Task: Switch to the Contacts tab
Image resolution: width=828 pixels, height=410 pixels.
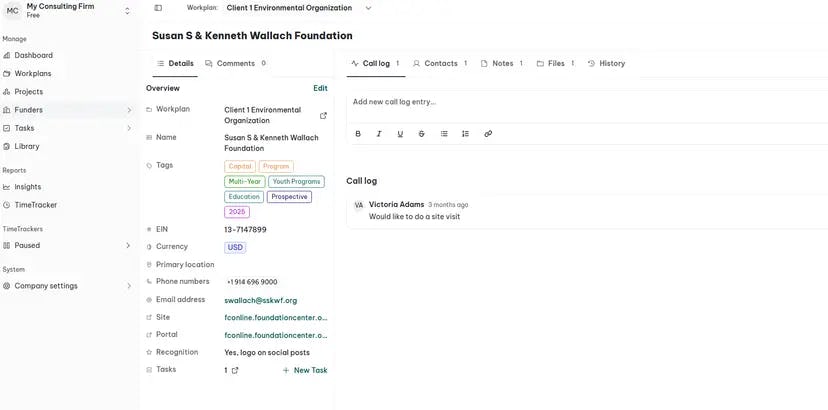Action: coord(440,63)
